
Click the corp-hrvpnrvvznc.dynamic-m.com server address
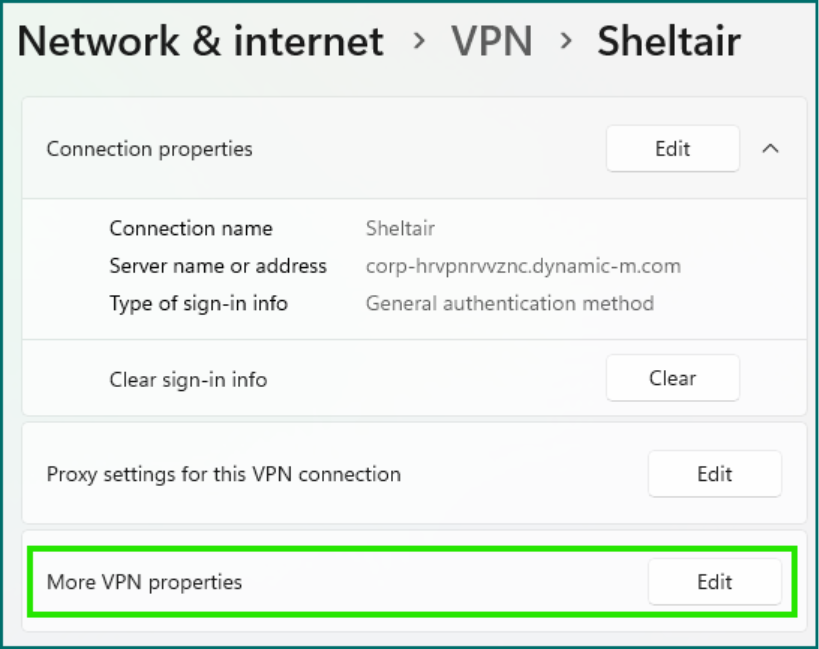tap(523, 266)
